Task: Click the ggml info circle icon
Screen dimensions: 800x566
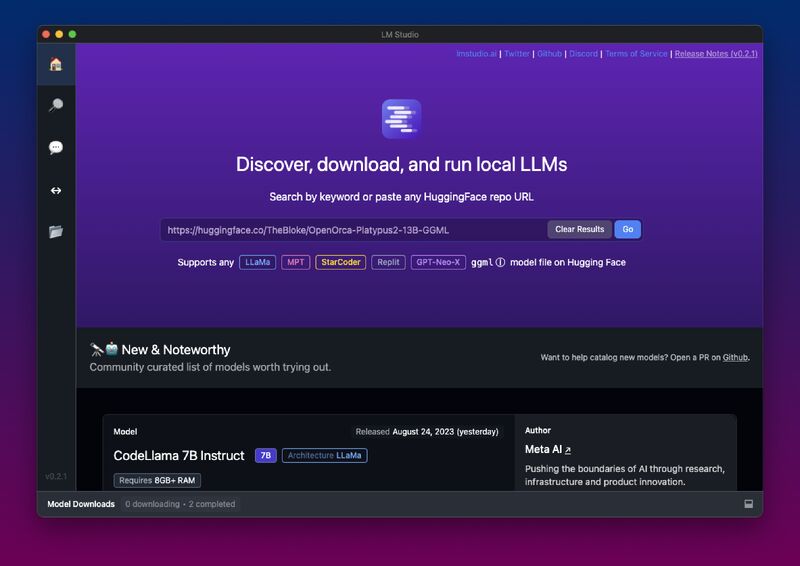Action: click(x=500, y=263)
